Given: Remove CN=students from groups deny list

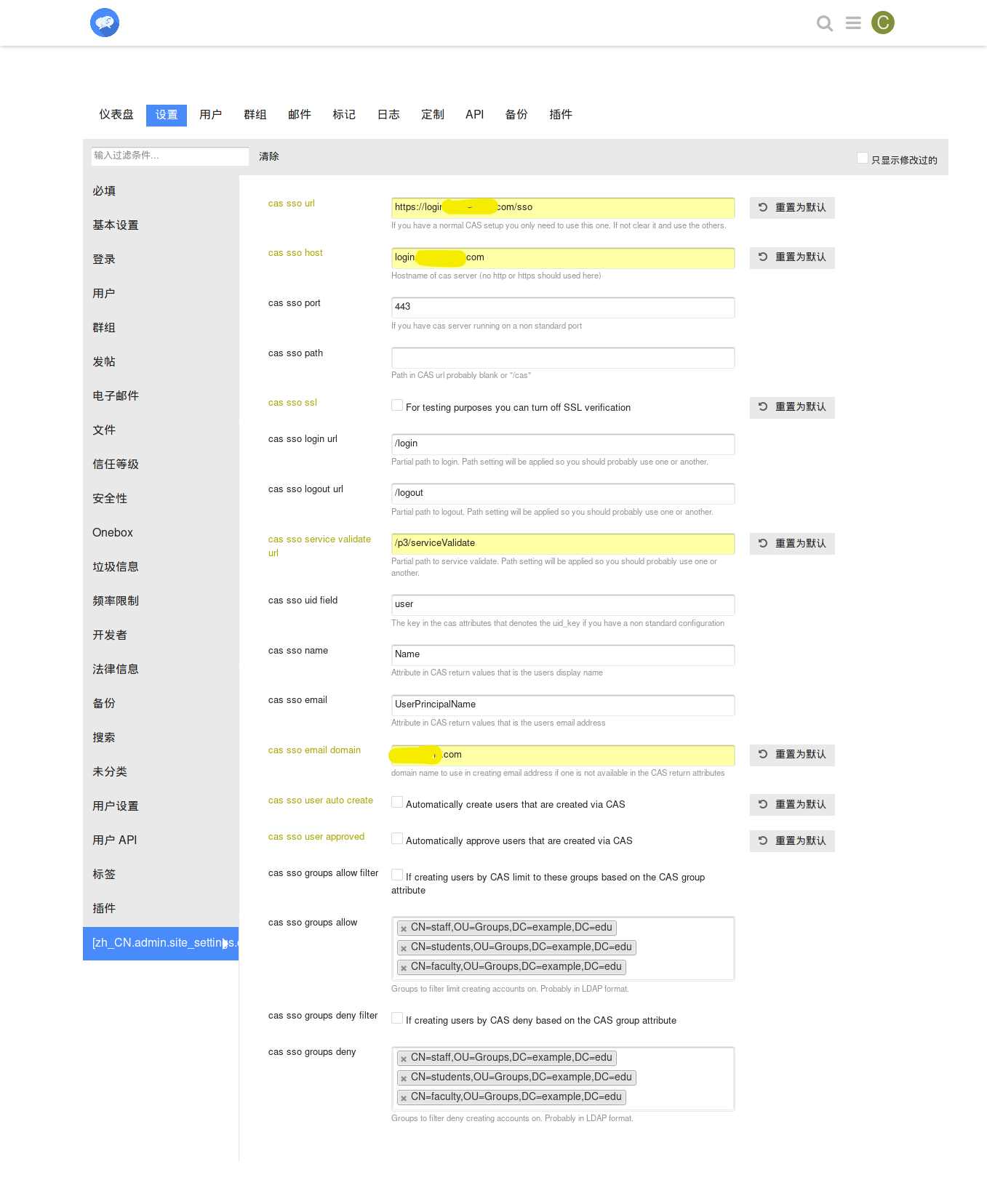Looking at the screenshot, I should click(x=404, y=1078).
